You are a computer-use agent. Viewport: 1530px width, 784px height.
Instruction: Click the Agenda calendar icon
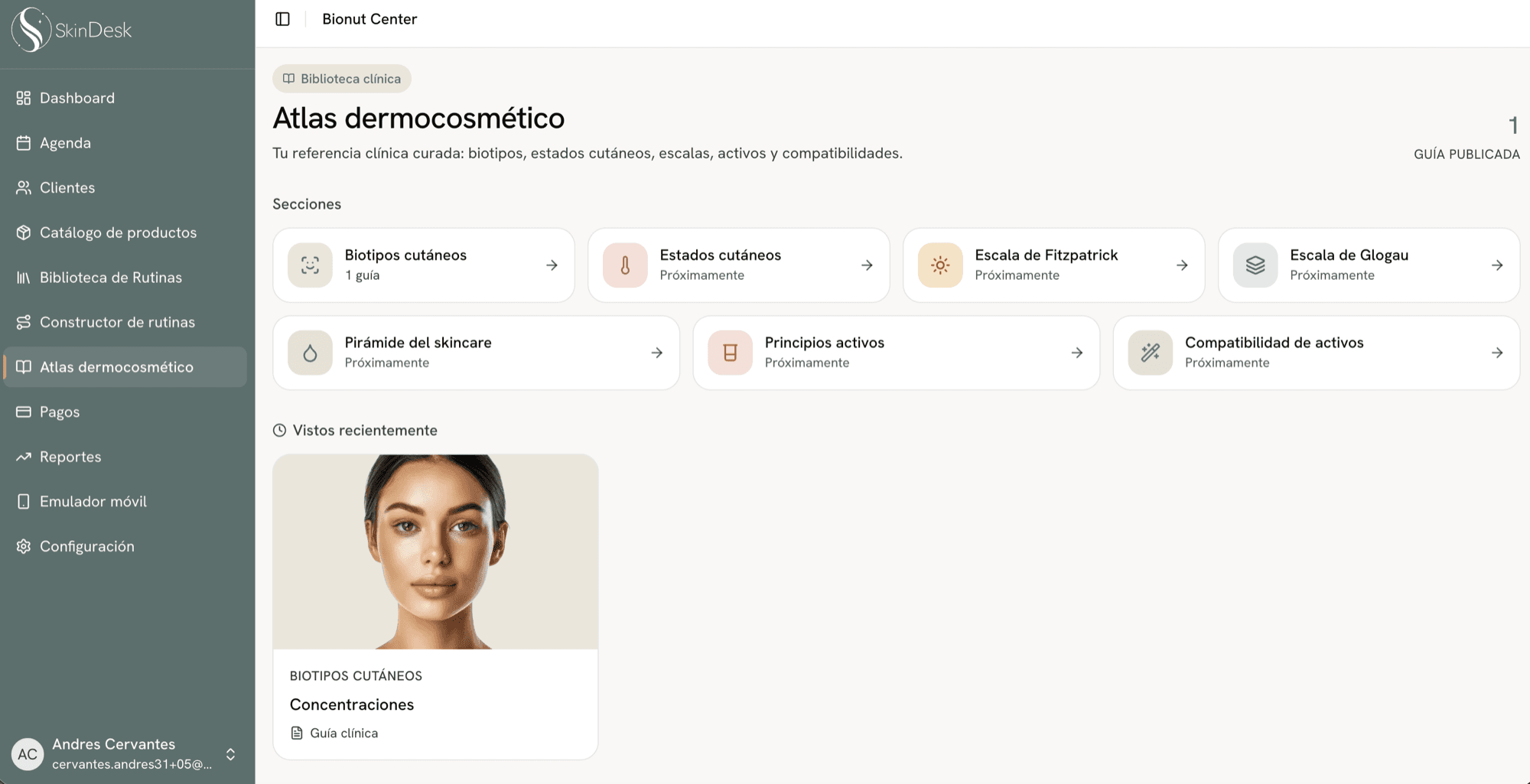[x=24, y=143]
